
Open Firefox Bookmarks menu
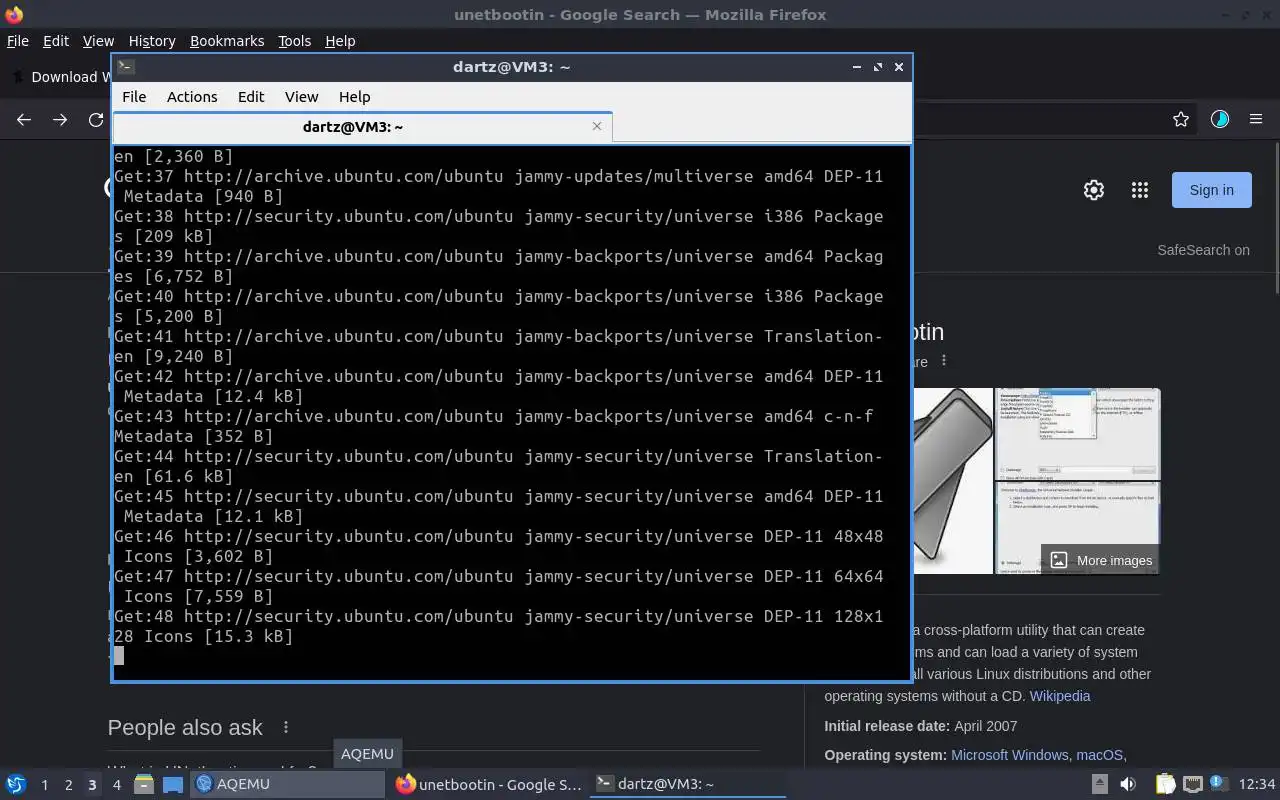pyautogui.click(x=227, y=41)
